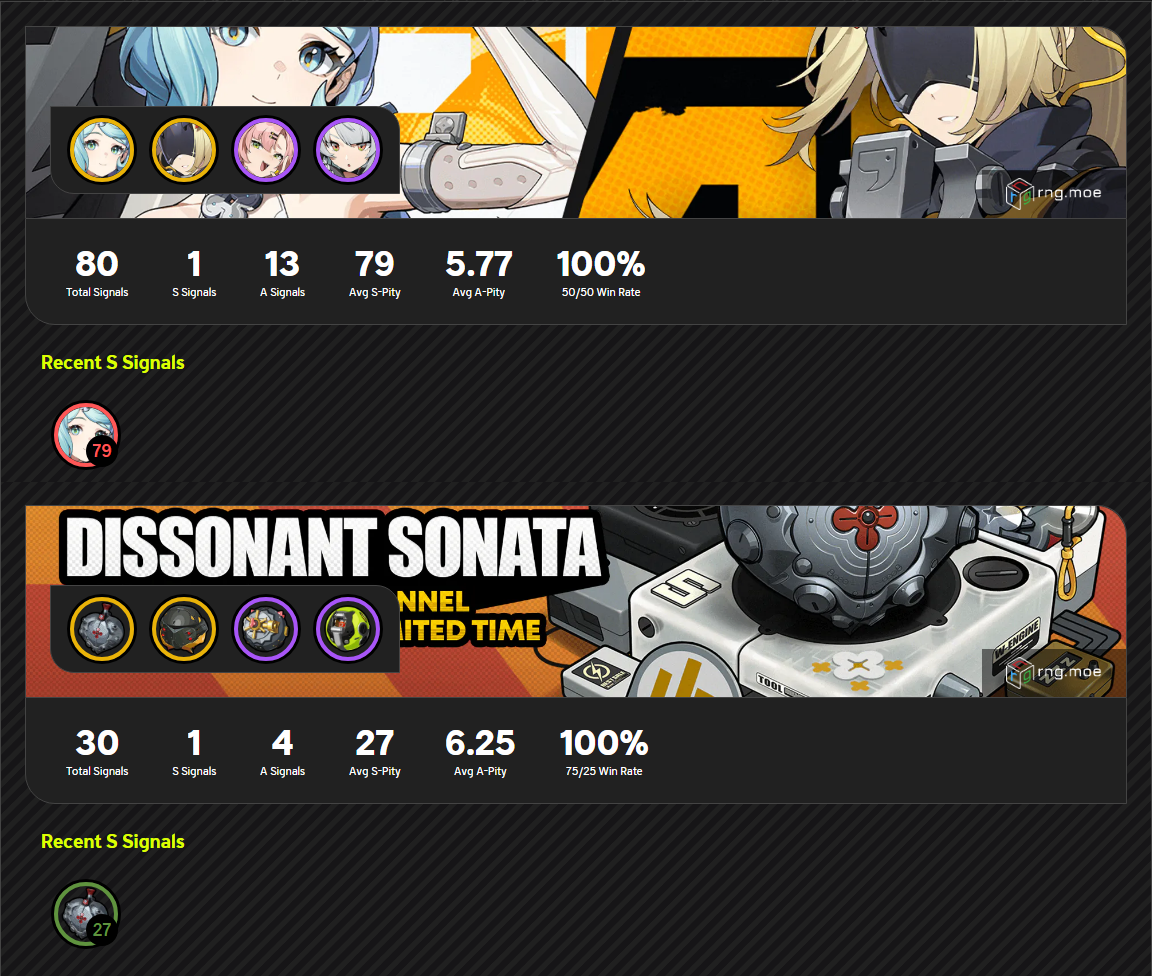Click the first Recent S Signals heading
Viewport: 1152px width, 976px height.
coord(112,362)
